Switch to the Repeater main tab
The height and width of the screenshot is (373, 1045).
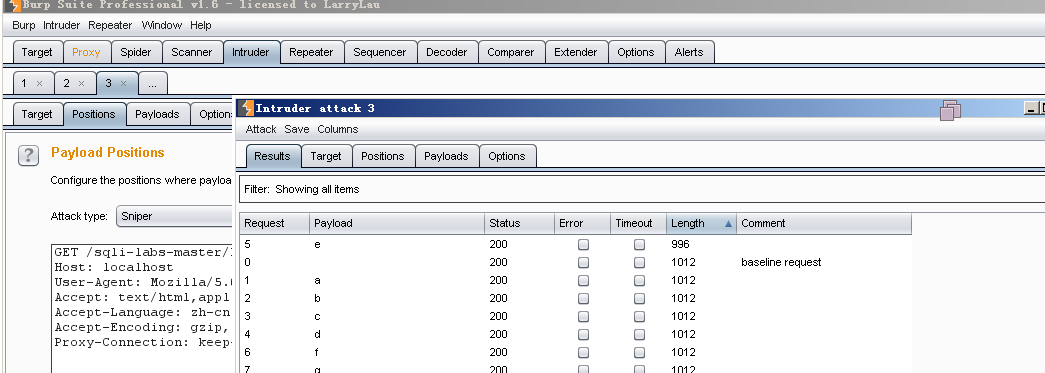pyautogui.click(x=311, y=52)
